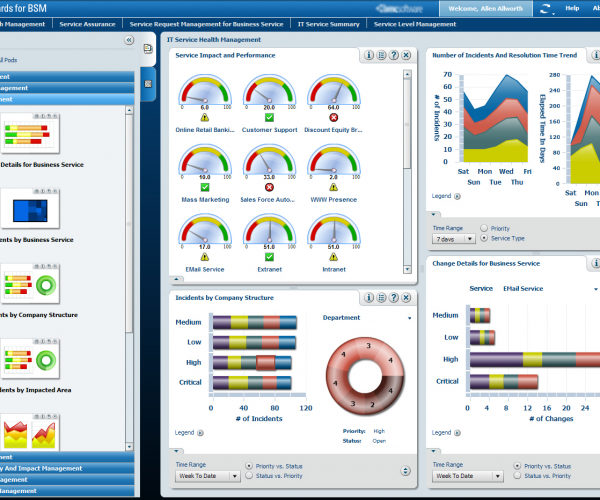Open help icon in Service Impact and Performance pod
This screenshot has height=500, width=600.
pyautogui.click(x=394, y=55)
